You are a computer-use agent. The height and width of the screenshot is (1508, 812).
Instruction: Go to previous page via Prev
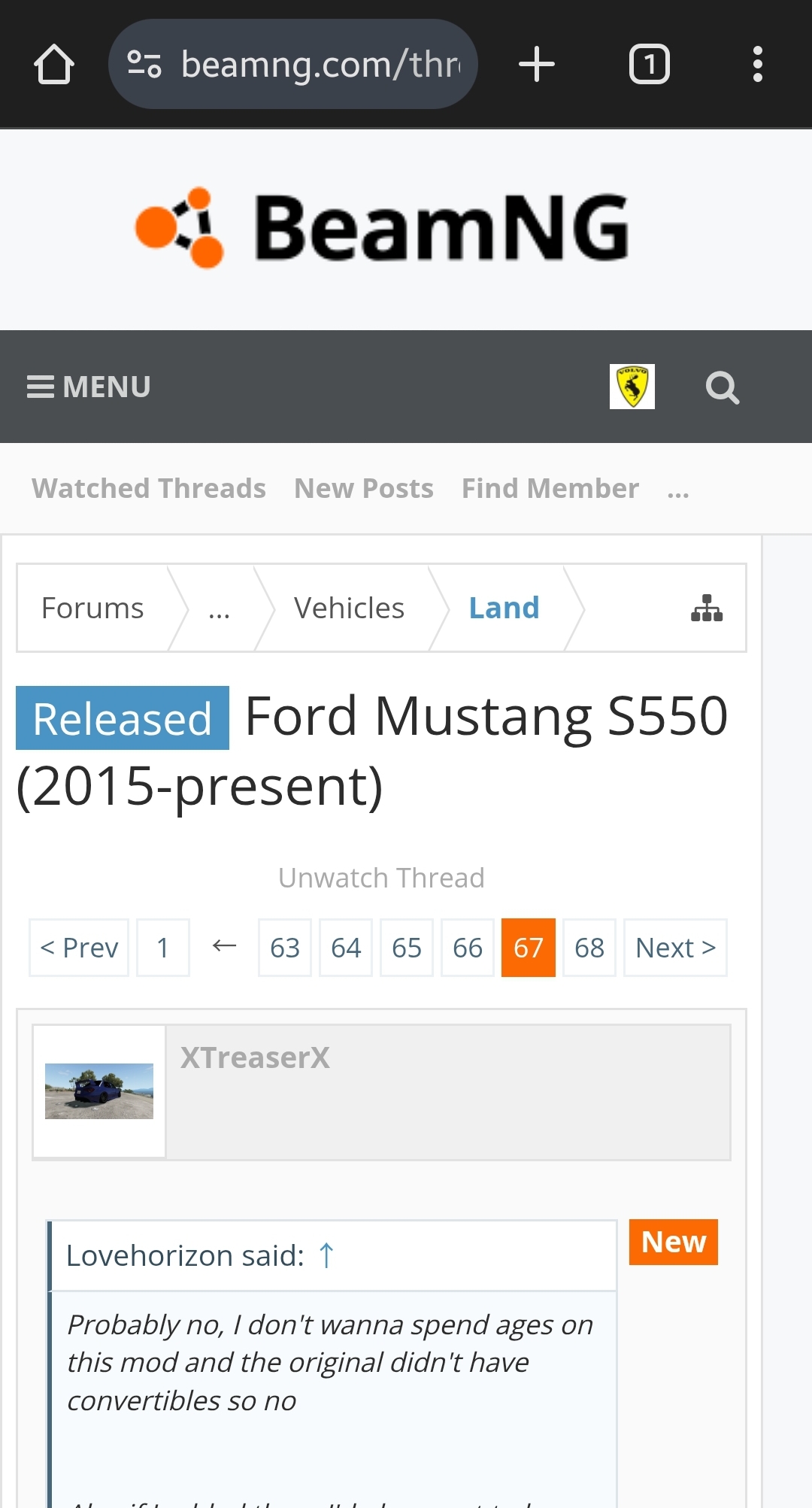(79, 948)
